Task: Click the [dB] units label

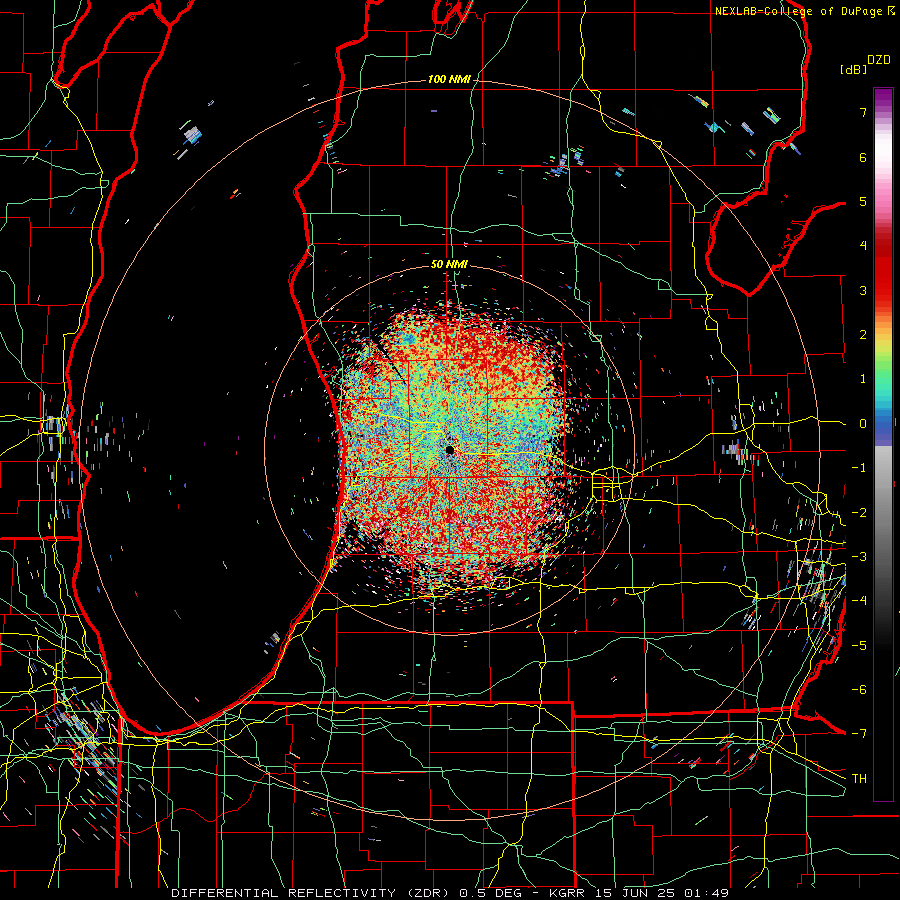Action: pos(854,69)
